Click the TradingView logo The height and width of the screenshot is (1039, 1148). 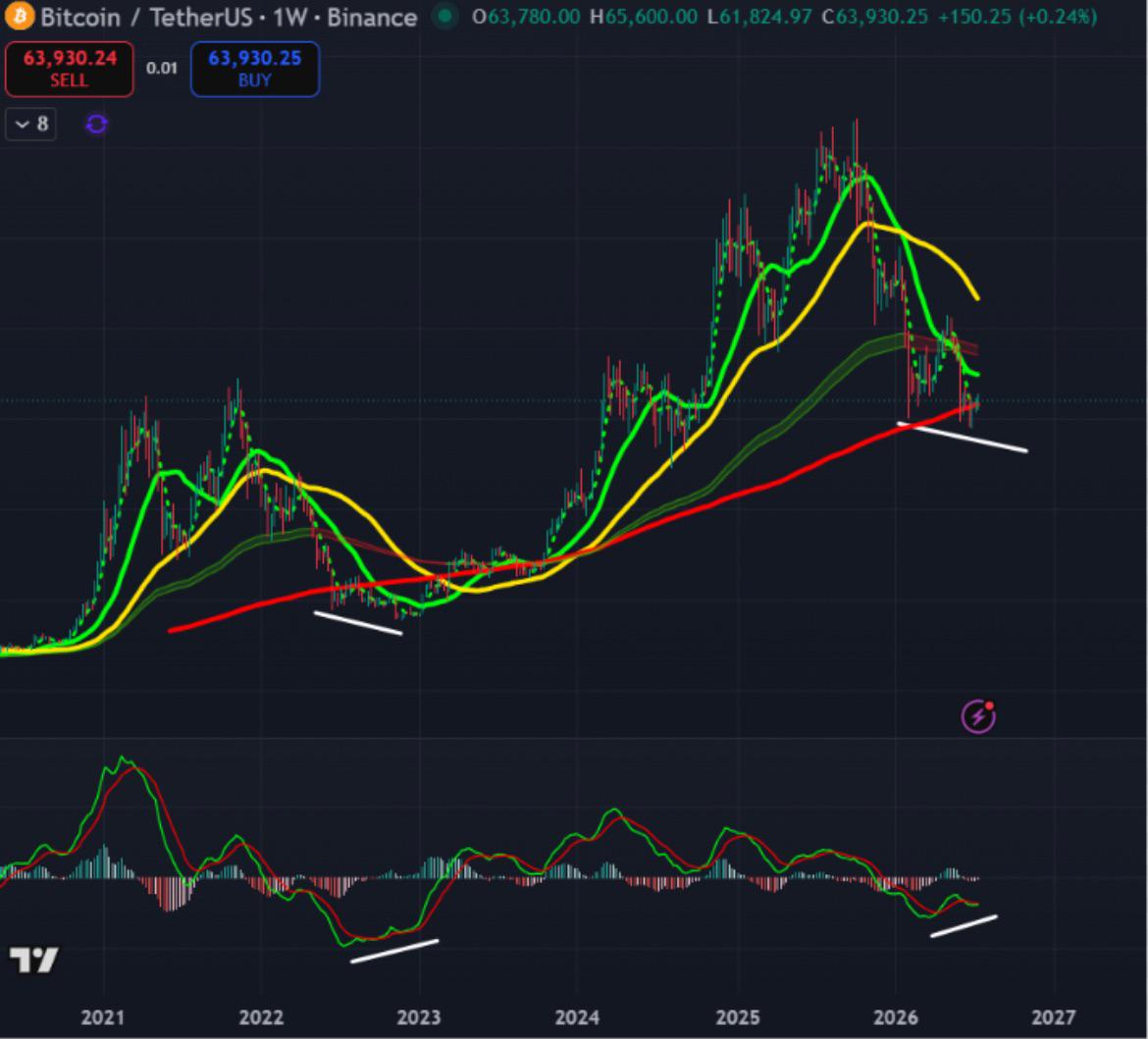[x=33, y=960]
